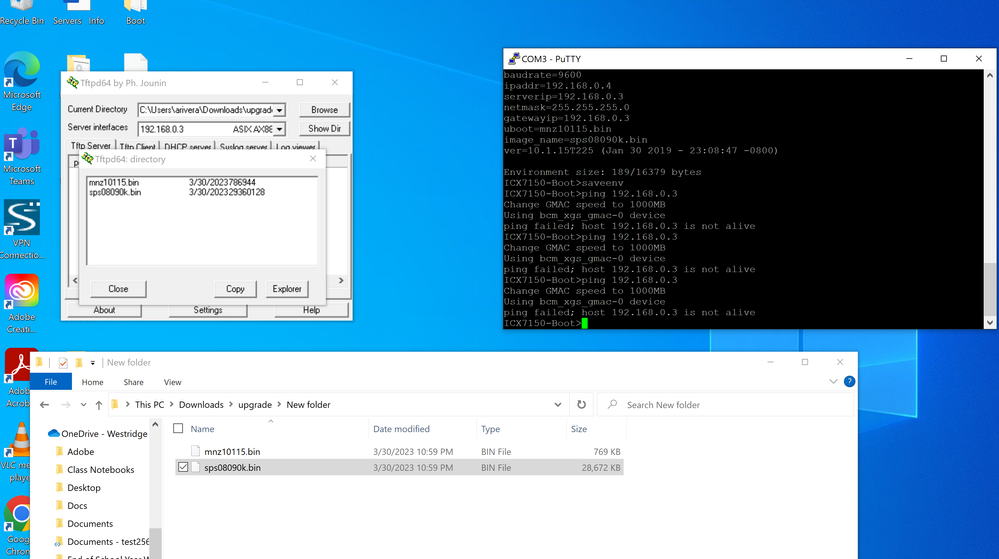Uncheck the sps08090k.bin file checkbox
Image resolution: width=999 pixels, height=559 pixels.
[182, 467]
